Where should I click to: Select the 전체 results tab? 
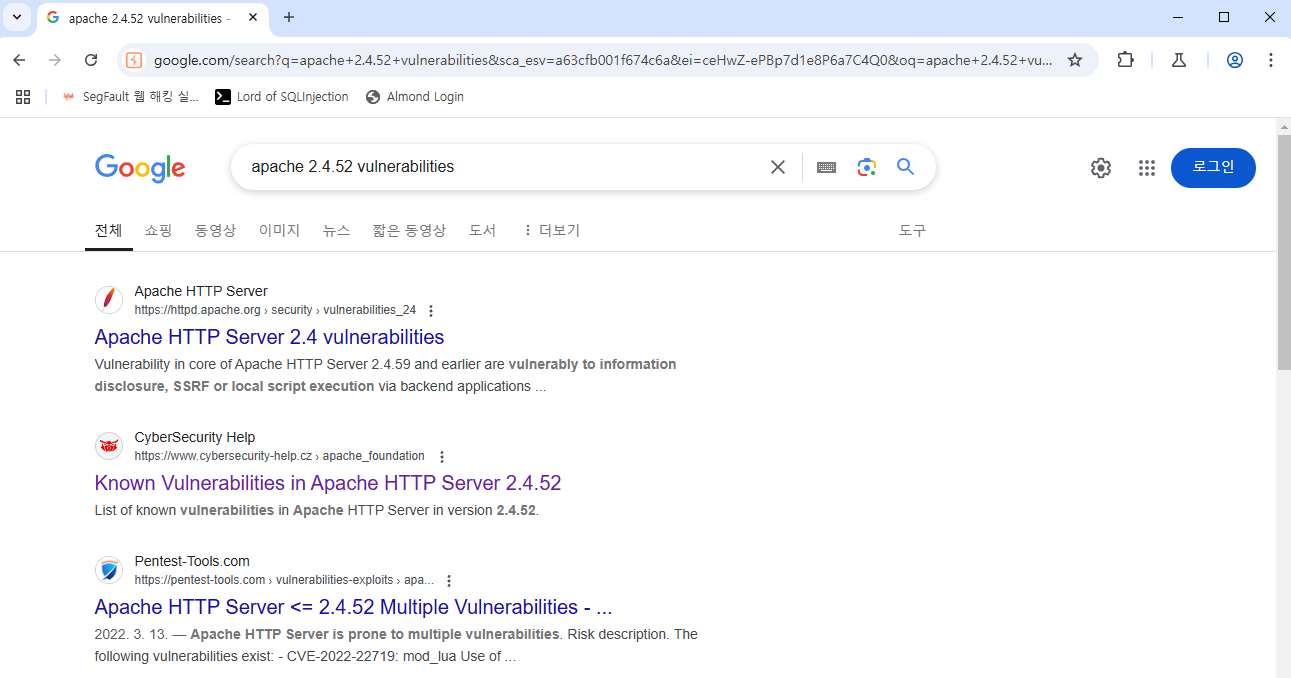108,230
